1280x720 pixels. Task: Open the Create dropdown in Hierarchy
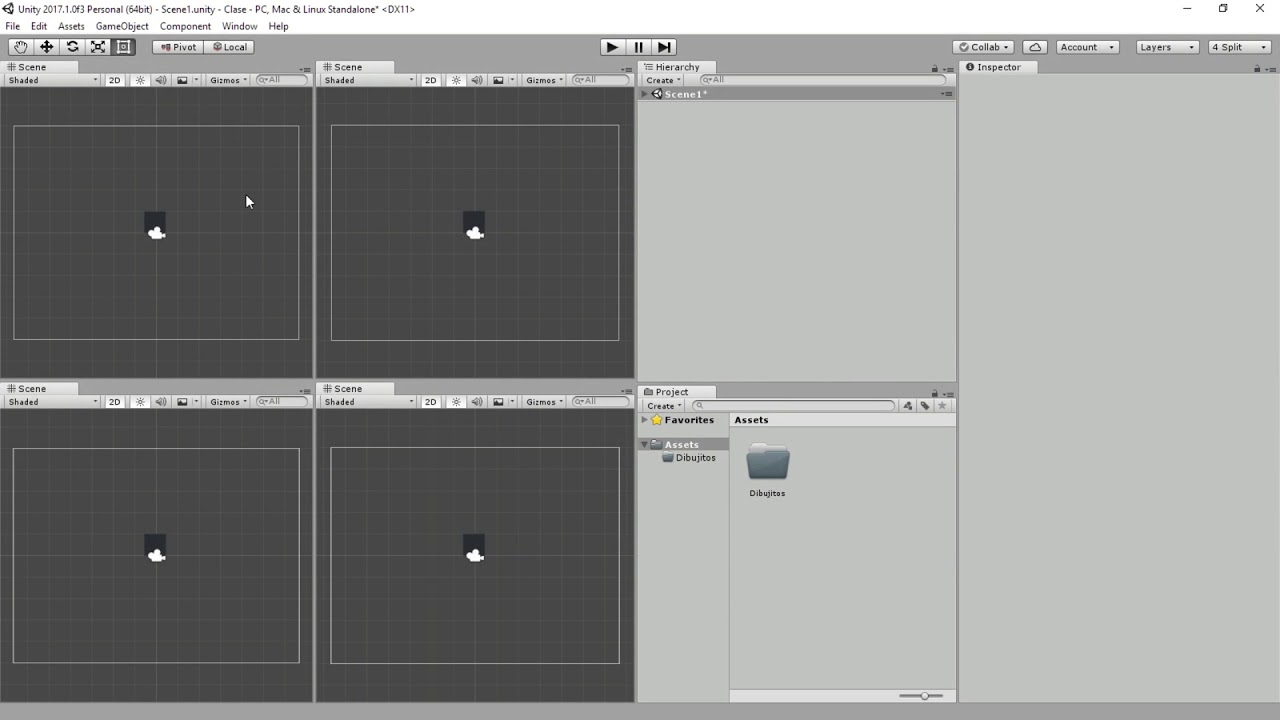[x=663, y=80]
